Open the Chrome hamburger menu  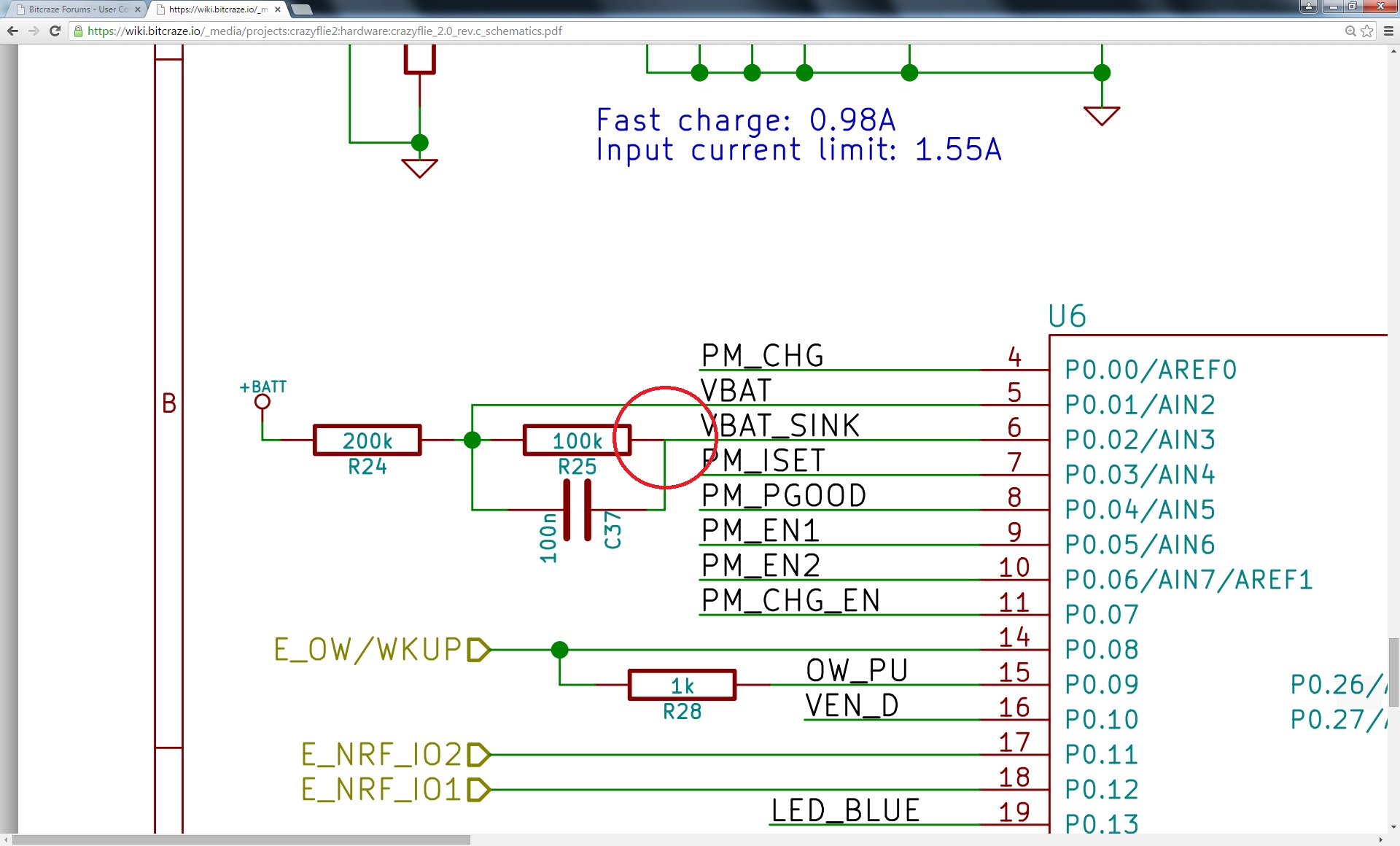(1388, 31)
